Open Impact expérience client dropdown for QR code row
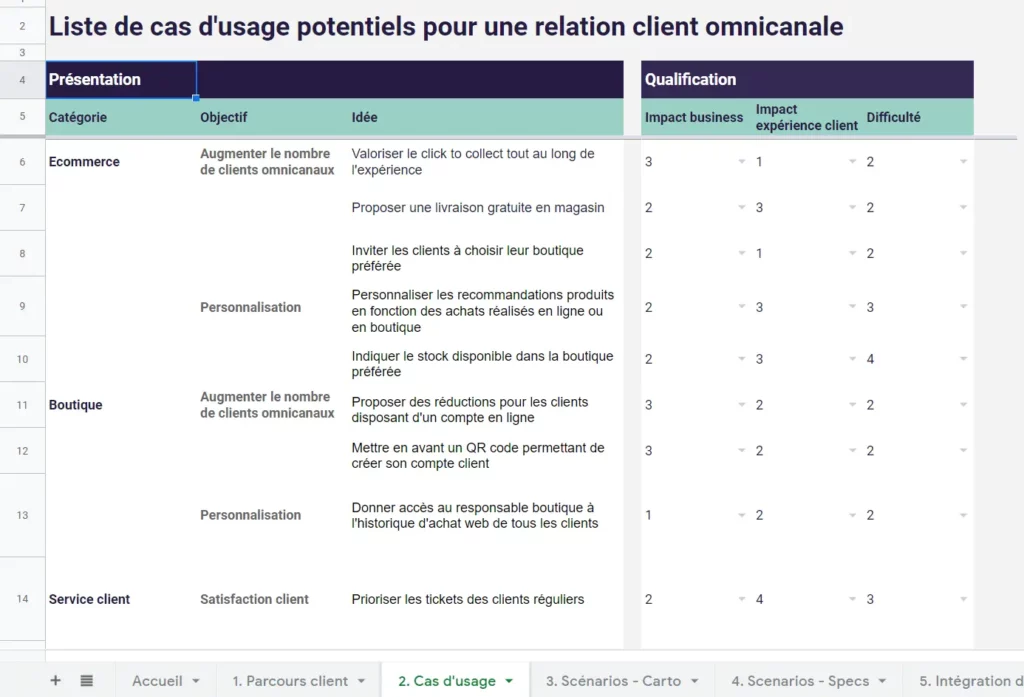The width and height of the screenshot is (1024, 697). click(852, 450)
